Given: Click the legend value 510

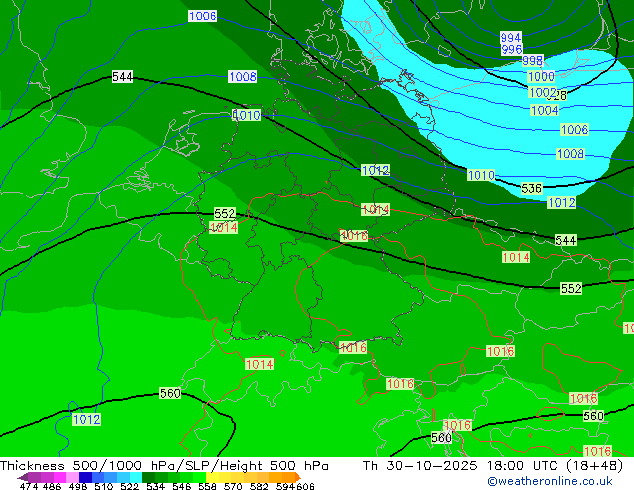Looking at the screenshot, I should click(104, 486).
